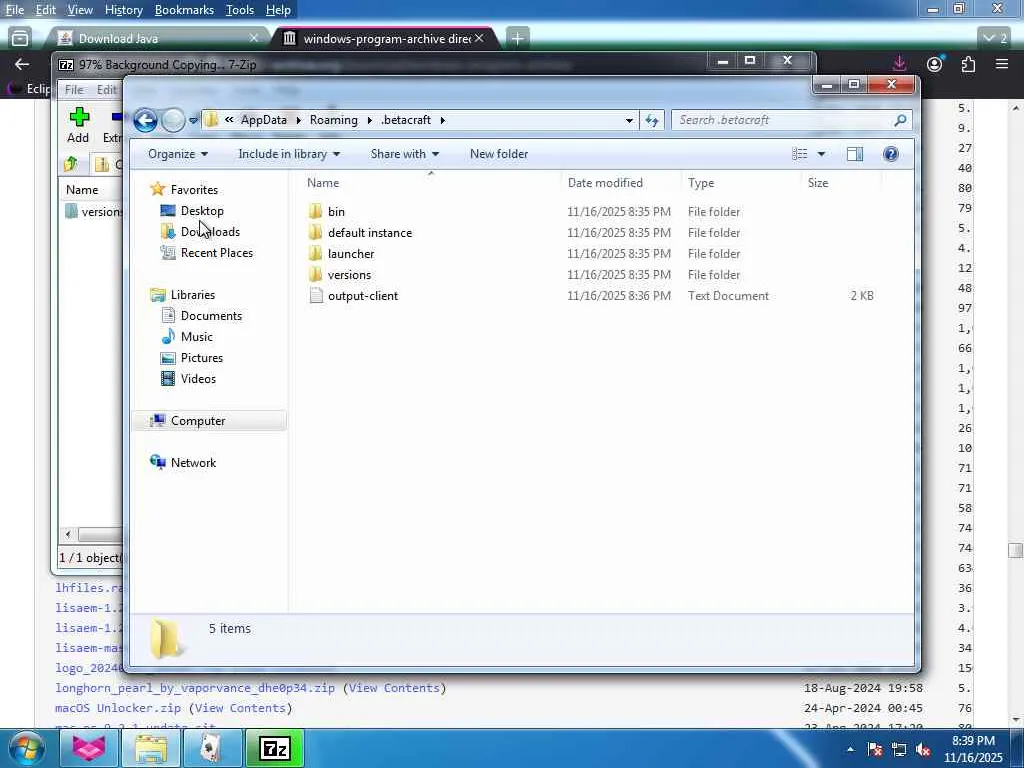1024x768 pixels.
Task: Click Libraries in the navigation pane
Action: [193, 295]
